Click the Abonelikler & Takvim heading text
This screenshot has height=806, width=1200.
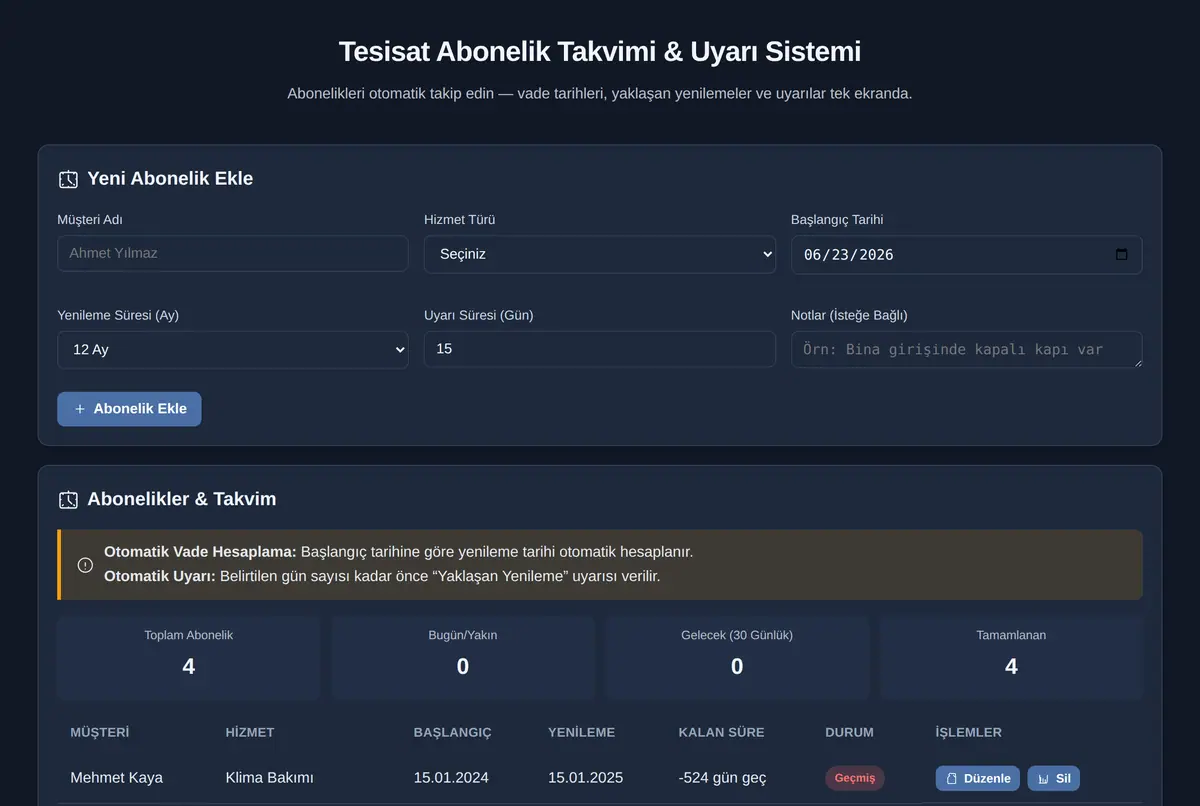(182, 499)
